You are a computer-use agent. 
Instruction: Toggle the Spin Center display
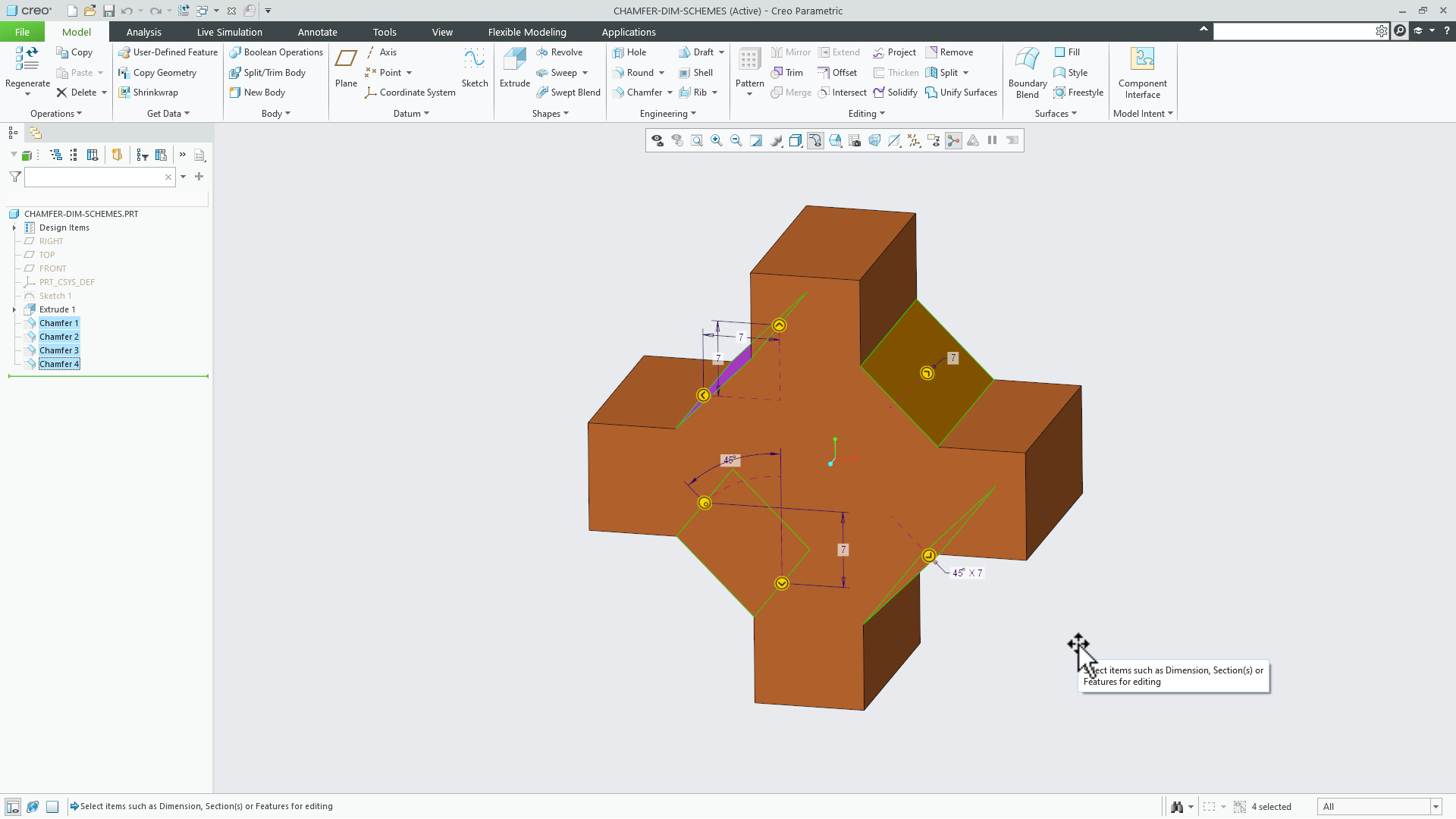953,140
